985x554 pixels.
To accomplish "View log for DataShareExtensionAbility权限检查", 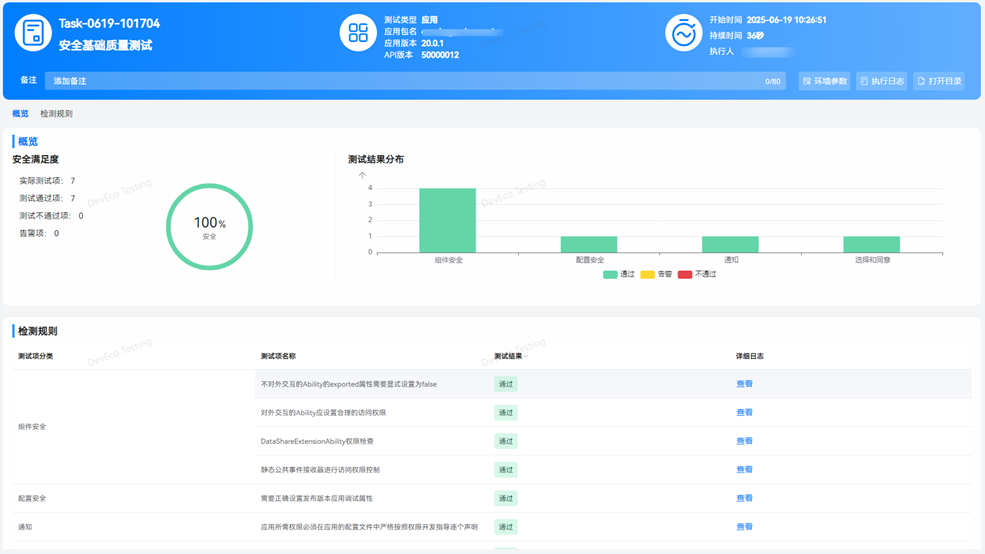I will tap(744, 441).
